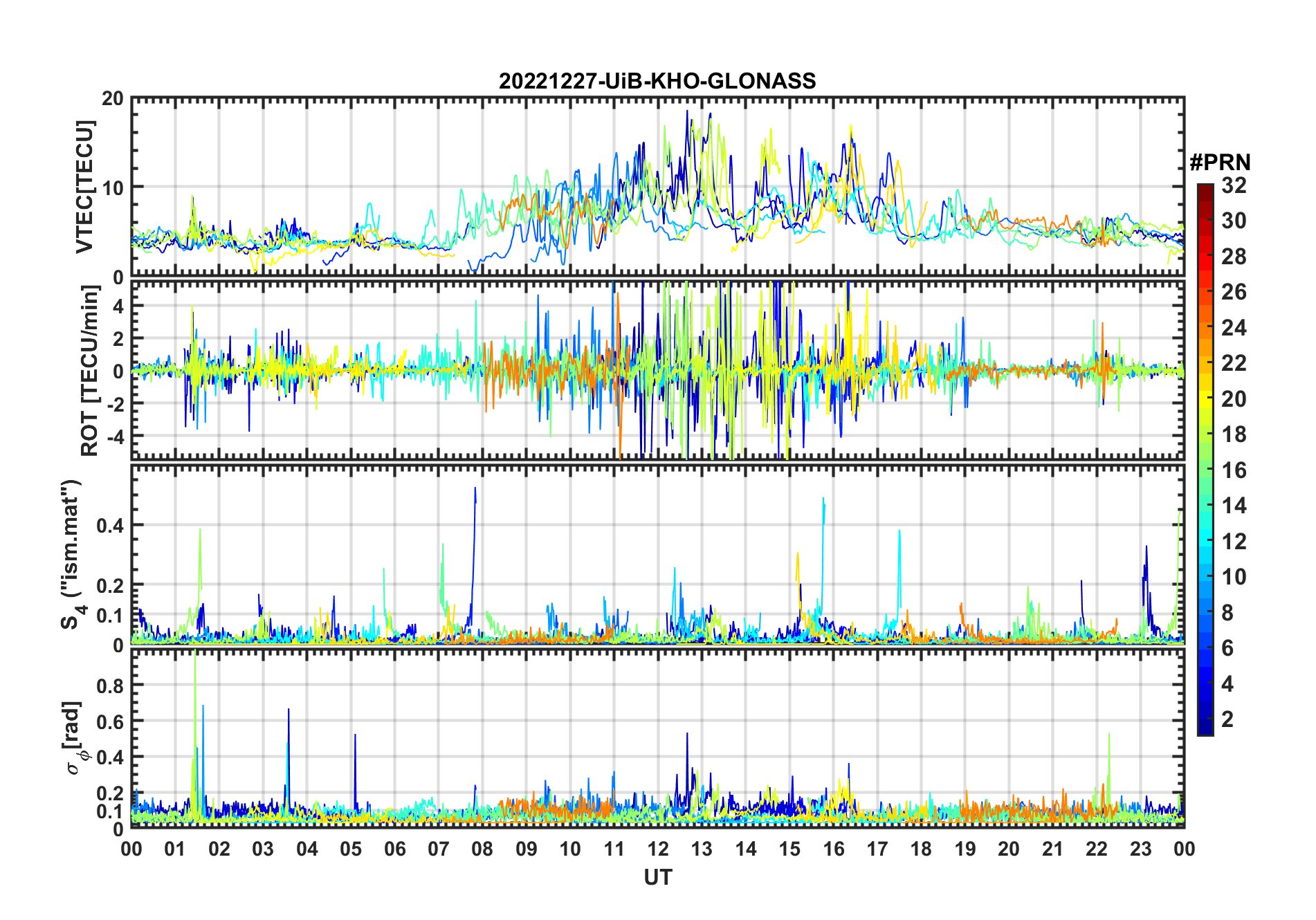Image resolution: width=1316 pixels, height=920 pixels.
Task: Click the S4 ("ism.mat") y-axis label
Action: tap(71, 555)
